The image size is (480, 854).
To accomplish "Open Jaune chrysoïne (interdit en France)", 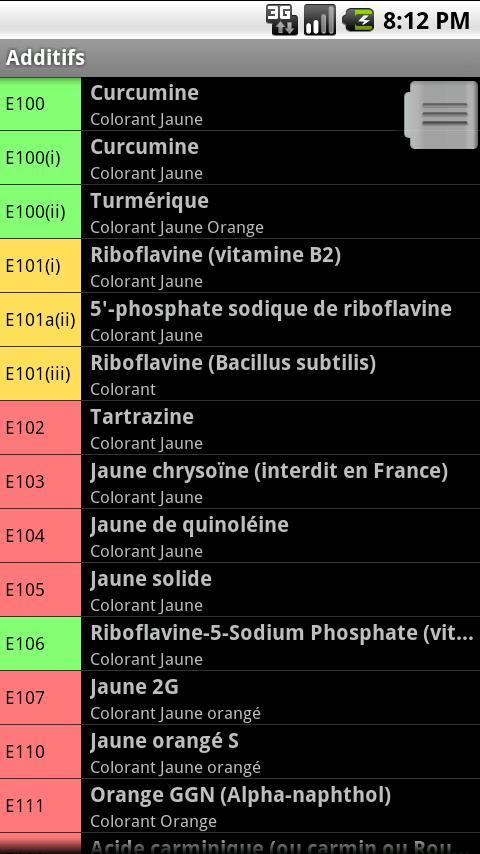I will click(x=240, y=481).
